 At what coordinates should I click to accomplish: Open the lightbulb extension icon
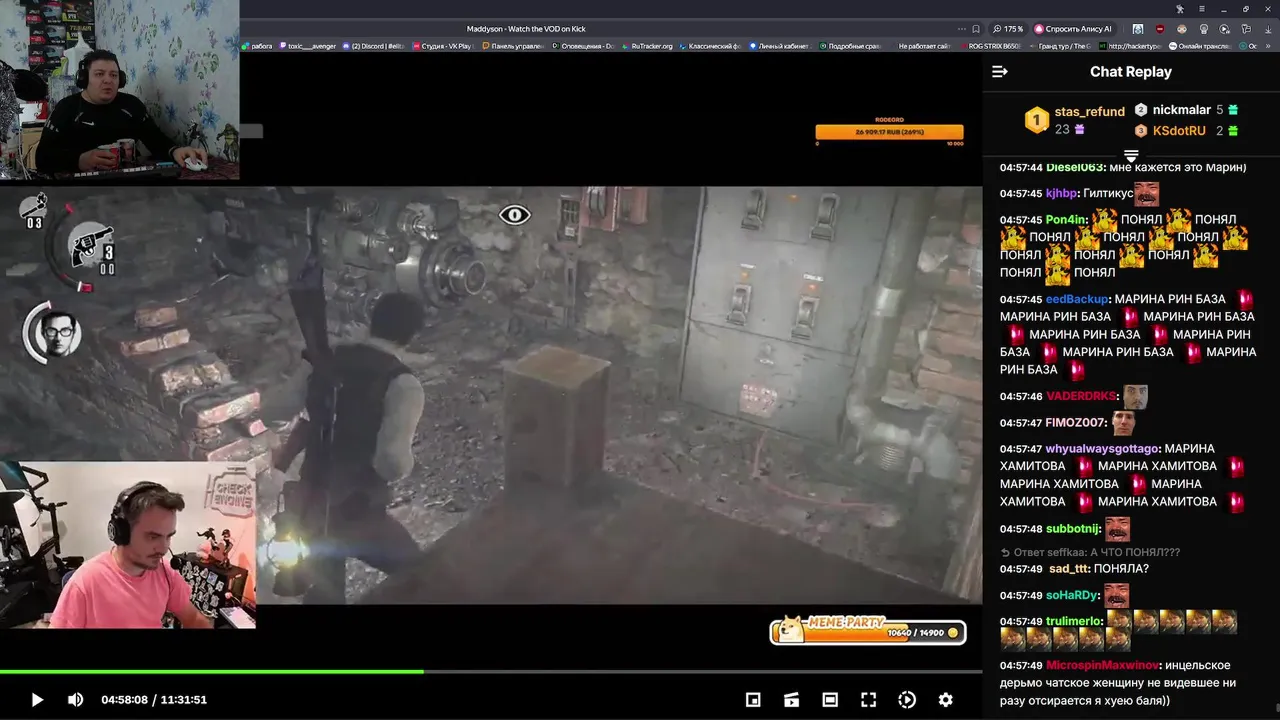pos(1203,29)
